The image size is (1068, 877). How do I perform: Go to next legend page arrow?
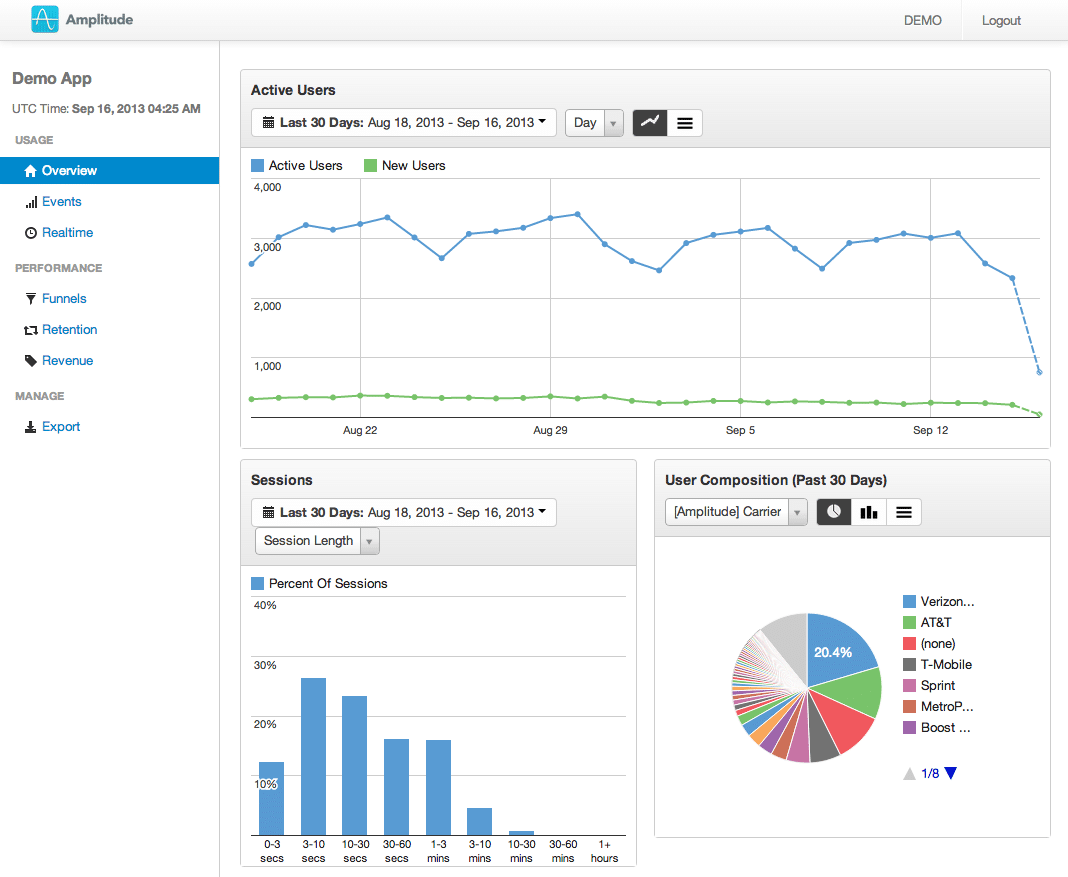[951, 773]
